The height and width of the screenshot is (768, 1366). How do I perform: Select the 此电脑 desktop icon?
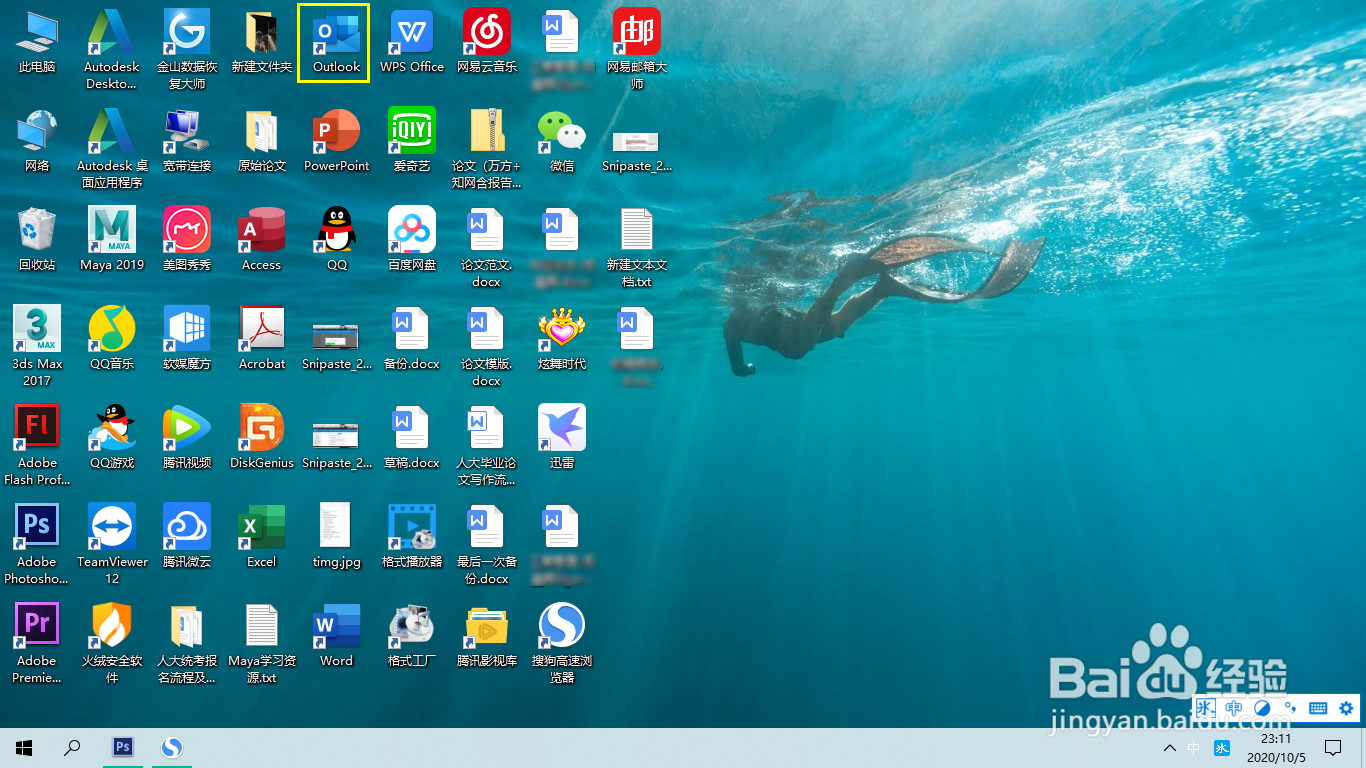pos(37,42)
